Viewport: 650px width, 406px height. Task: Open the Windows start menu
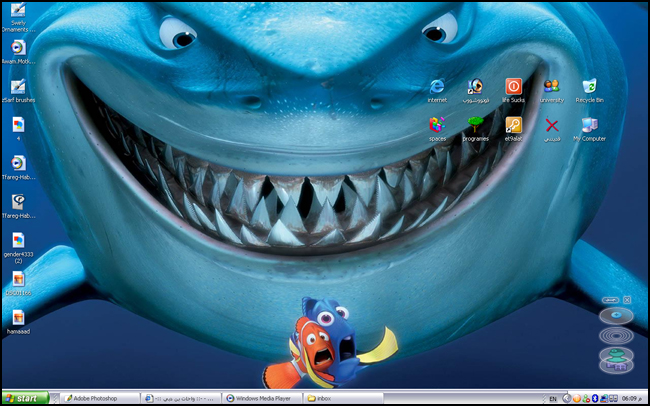coord(26,399)
